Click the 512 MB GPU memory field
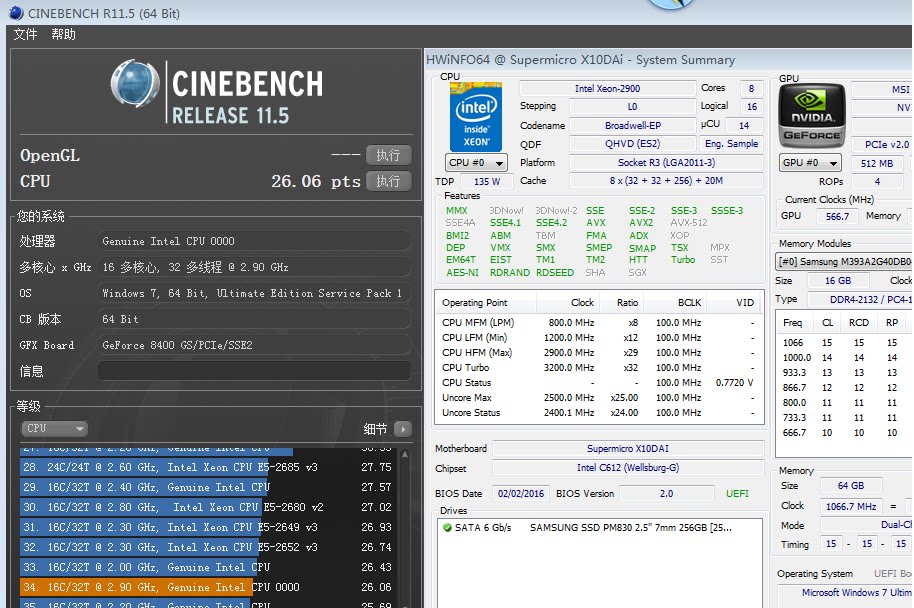 coord(877,164)
